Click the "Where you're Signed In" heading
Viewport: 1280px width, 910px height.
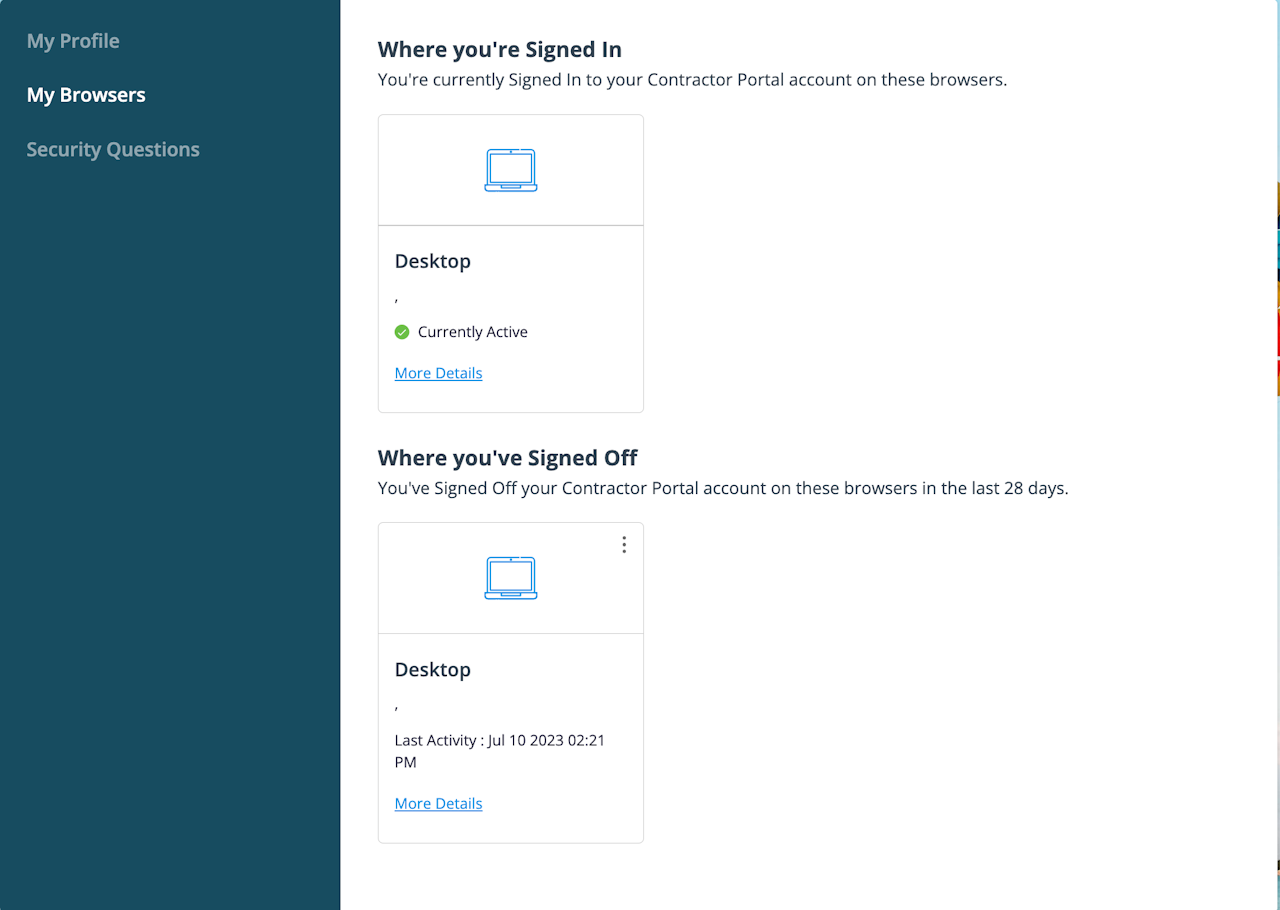(x=500, y=49)
